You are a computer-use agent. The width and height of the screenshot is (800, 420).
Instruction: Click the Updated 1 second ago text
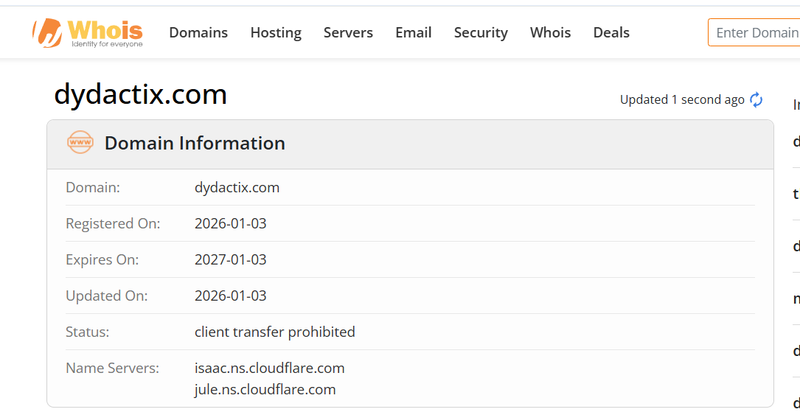coord(682,100)
